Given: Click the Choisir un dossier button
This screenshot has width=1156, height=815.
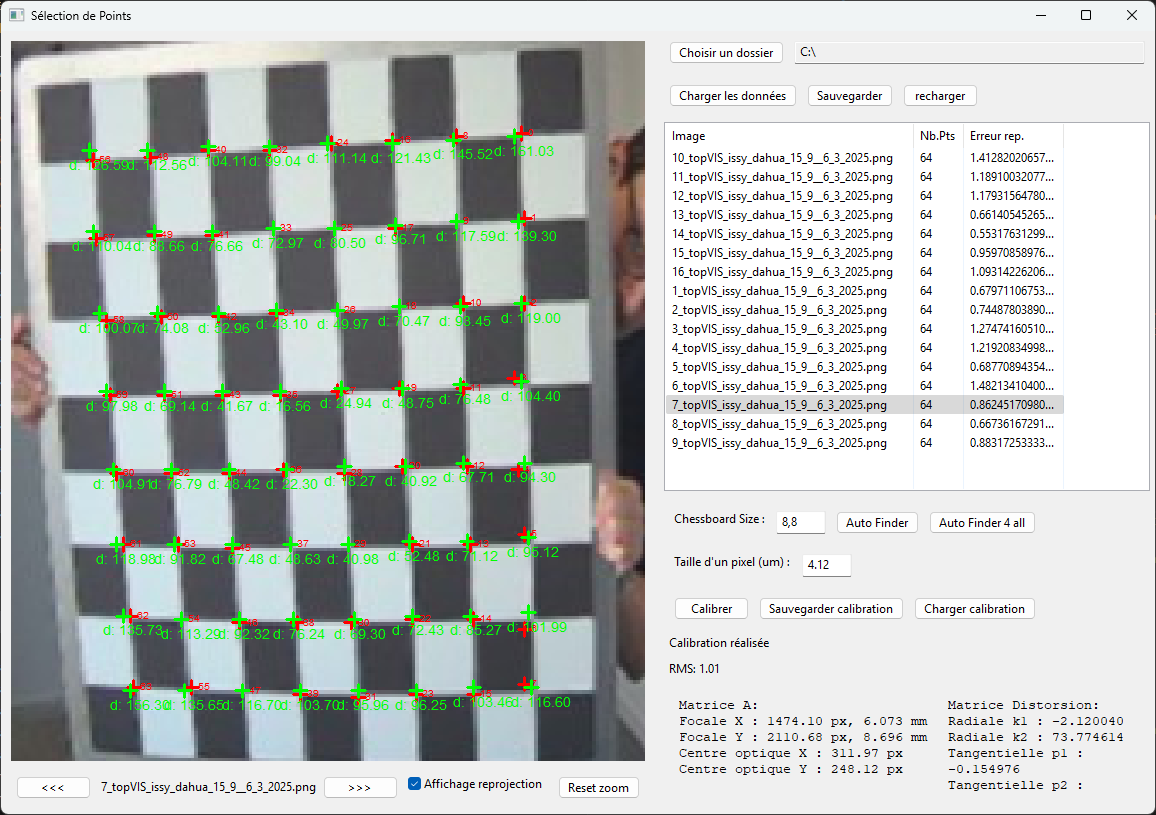Looking at the screenshot, I should [x=726, y=52].
